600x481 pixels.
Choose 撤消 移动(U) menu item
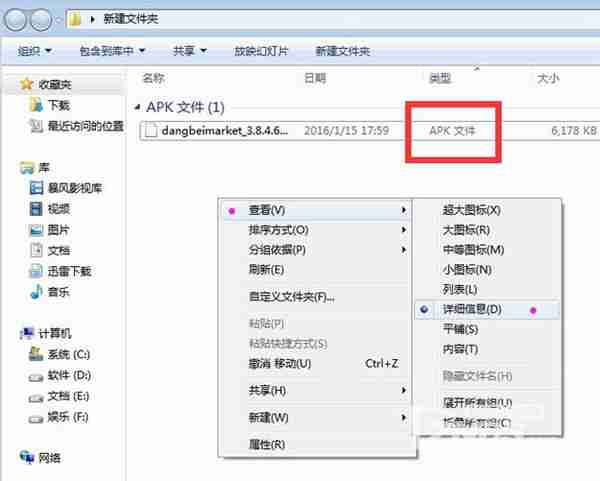(x=316, y=363)
